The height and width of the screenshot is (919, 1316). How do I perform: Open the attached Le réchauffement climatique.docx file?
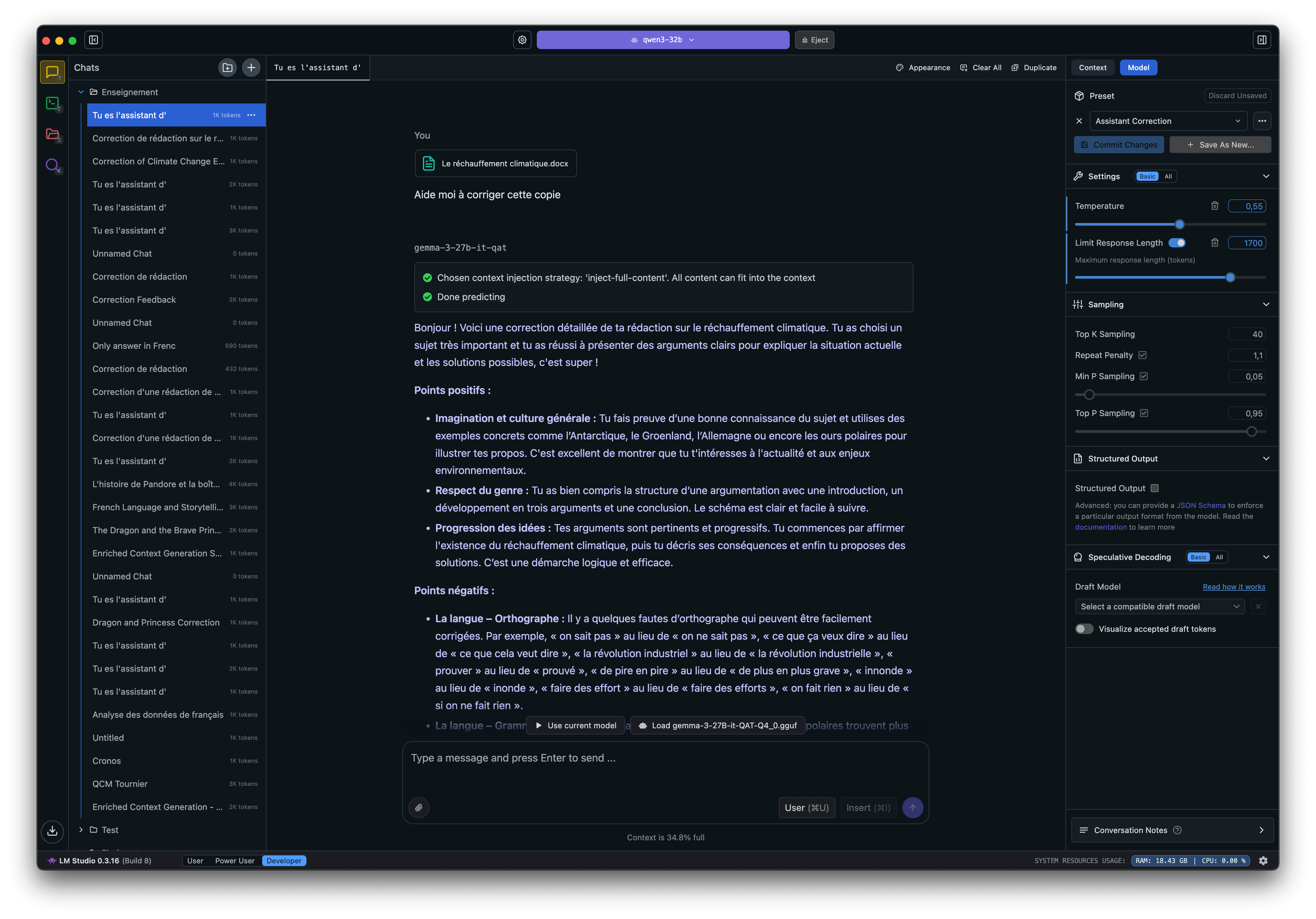point(495,163)
